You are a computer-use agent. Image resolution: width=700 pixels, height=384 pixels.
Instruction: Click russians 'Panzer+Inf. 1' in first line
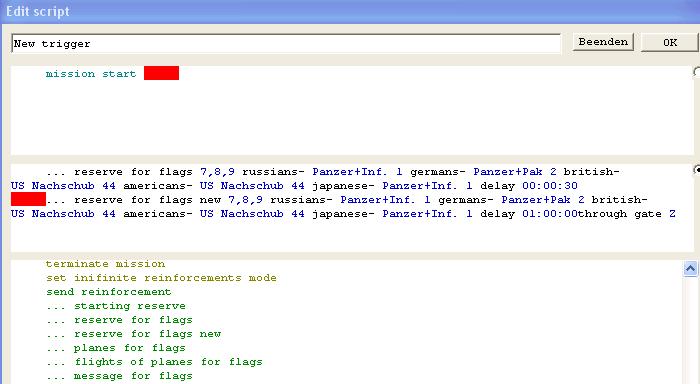(357, 172)
